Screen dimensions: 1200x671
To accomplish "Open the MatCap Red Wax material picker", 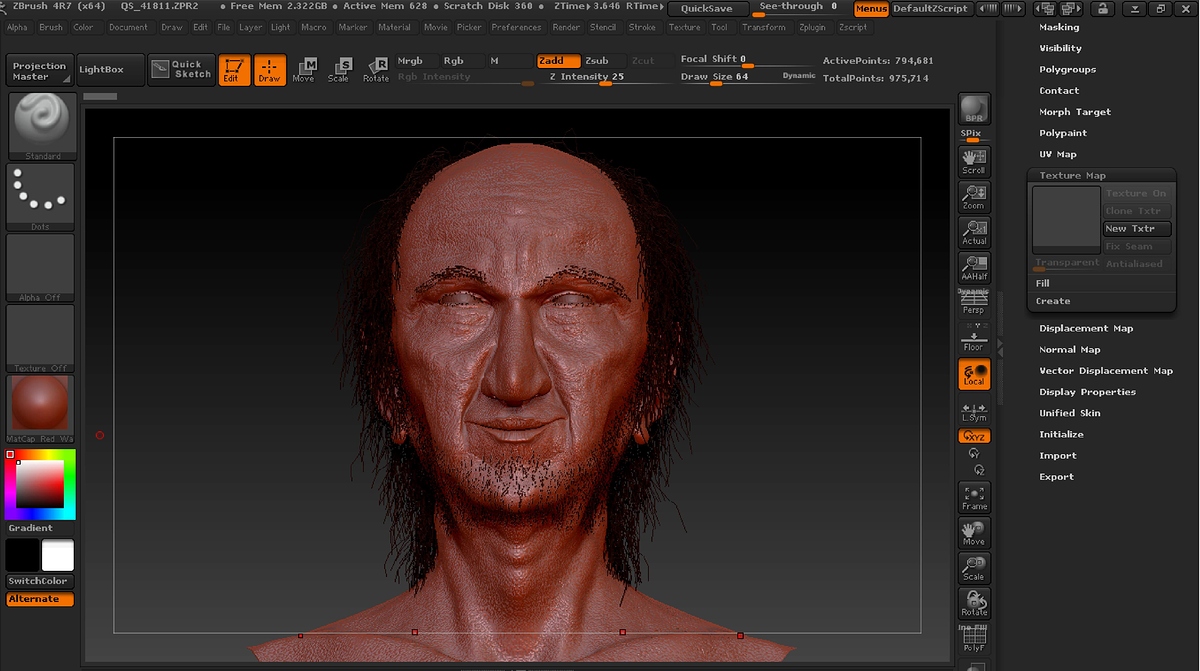I will pos(42,409).
